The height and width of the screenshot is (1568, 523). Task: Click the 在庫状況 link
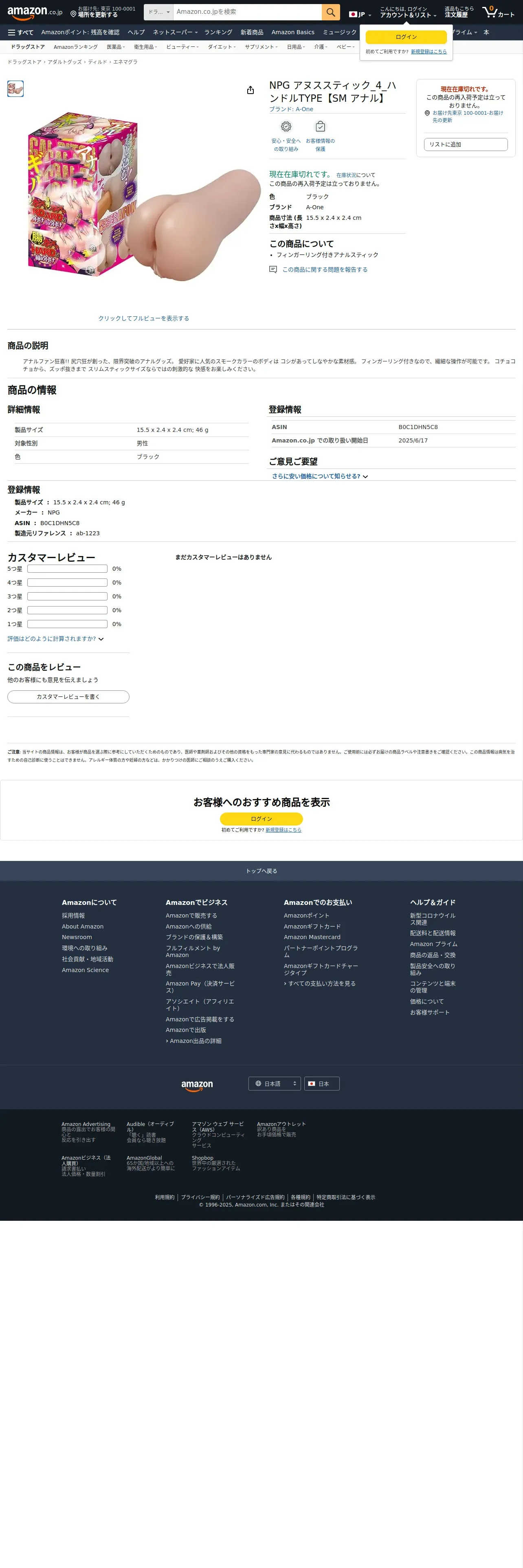pos(347,175)
